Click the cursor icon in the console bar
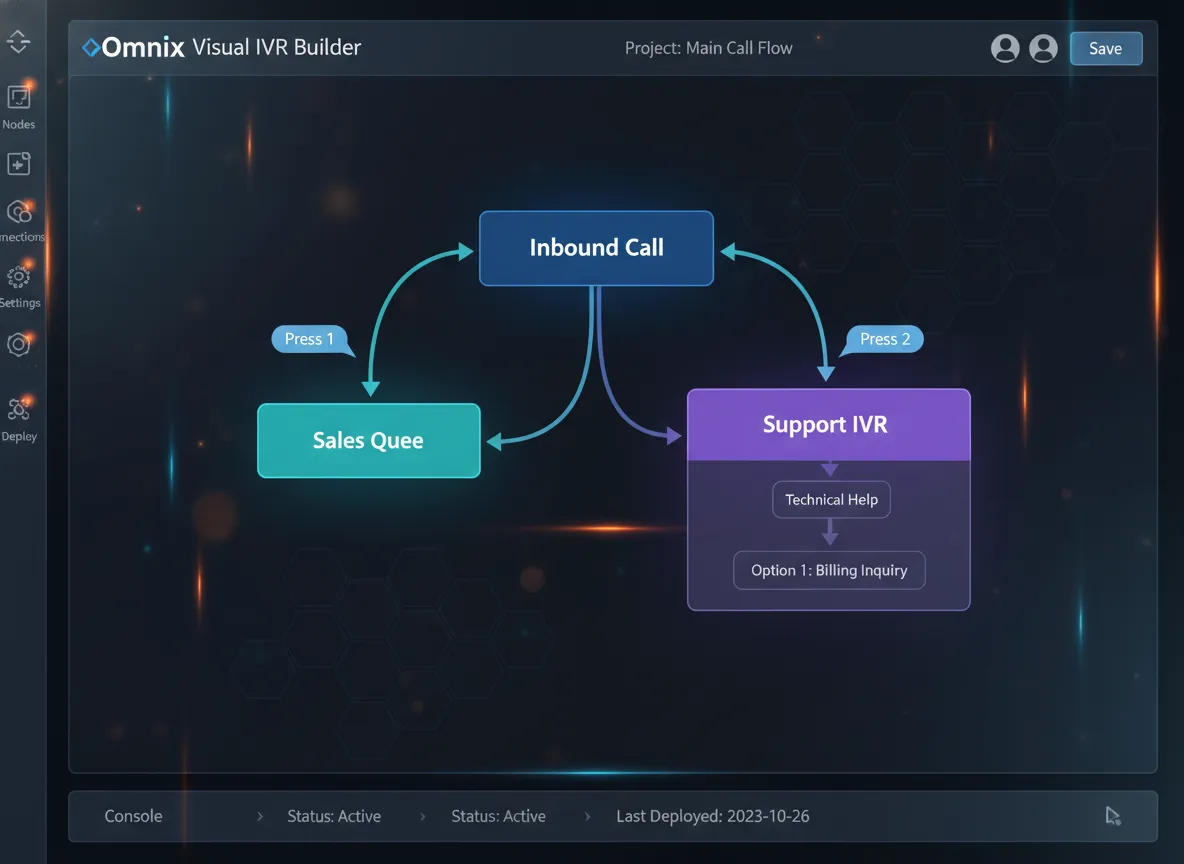Screen dimensions: 1184x864 (x=1113, y=816)
